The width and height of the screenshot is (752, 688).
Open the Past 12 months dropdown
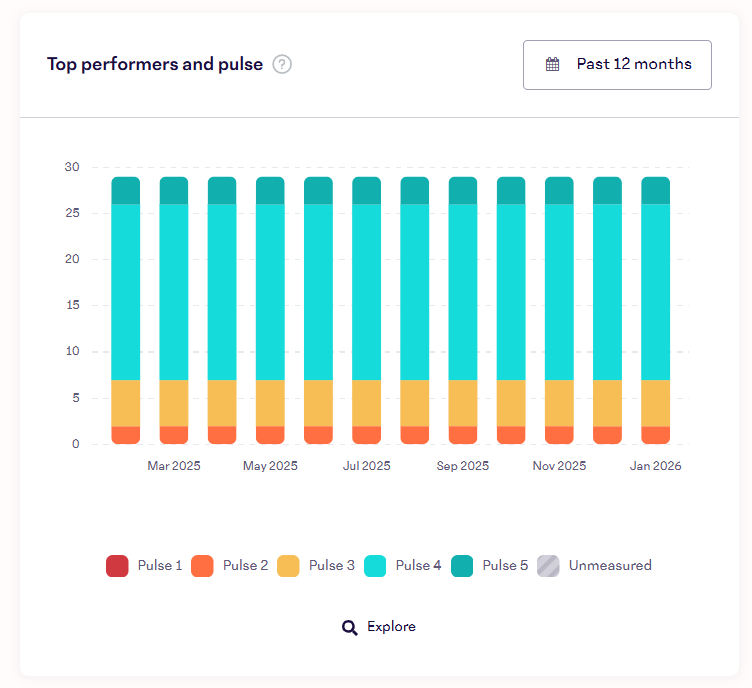(x=617, y=65)
